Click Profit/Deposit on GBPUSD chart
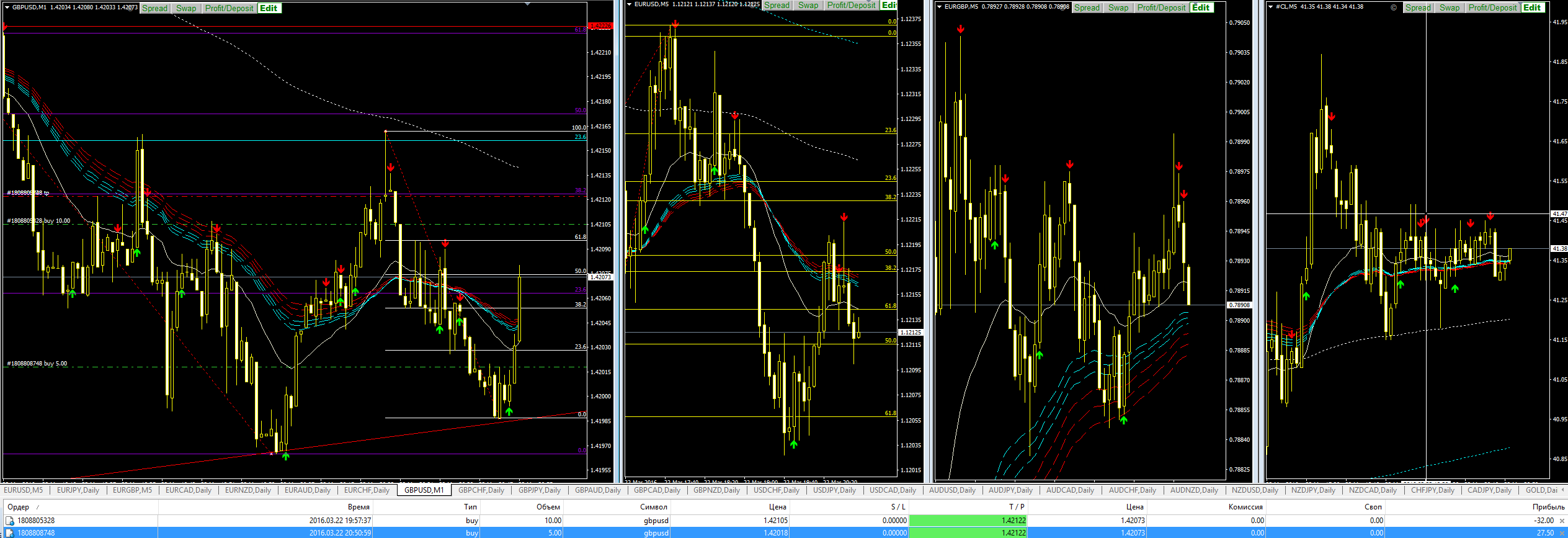 click(x=229, y=8)
